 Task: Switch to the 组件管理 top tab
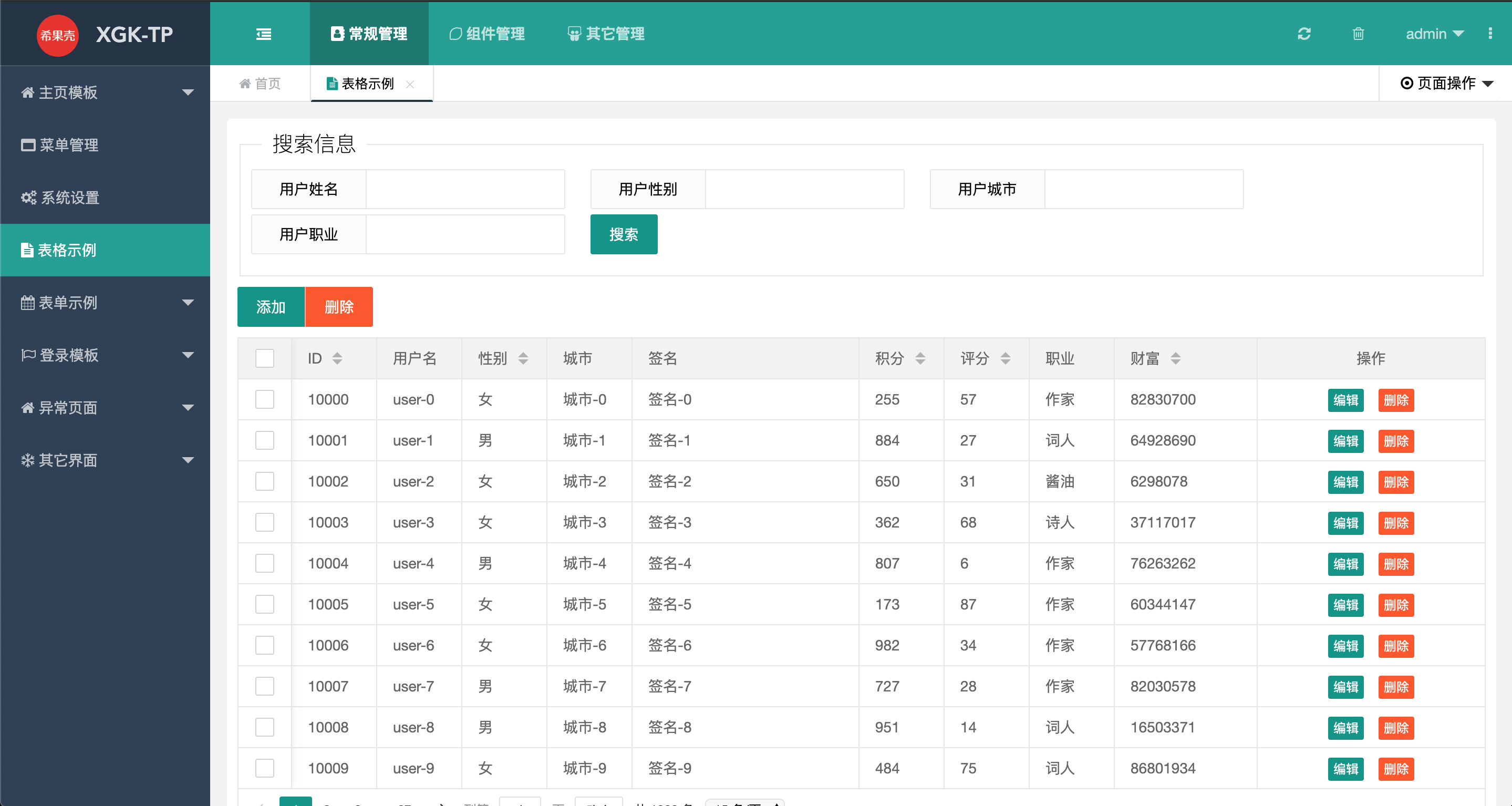(x=486, y=34)
